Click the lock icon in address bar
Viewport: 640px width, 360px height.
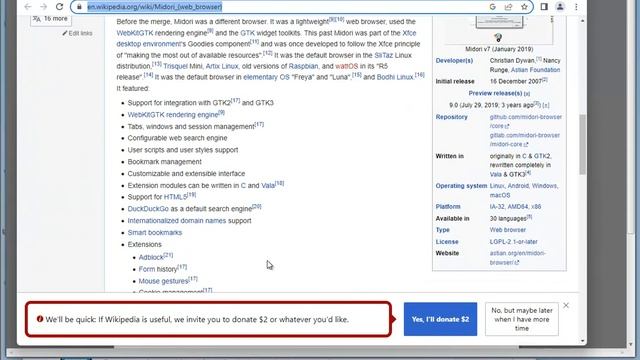79,7
